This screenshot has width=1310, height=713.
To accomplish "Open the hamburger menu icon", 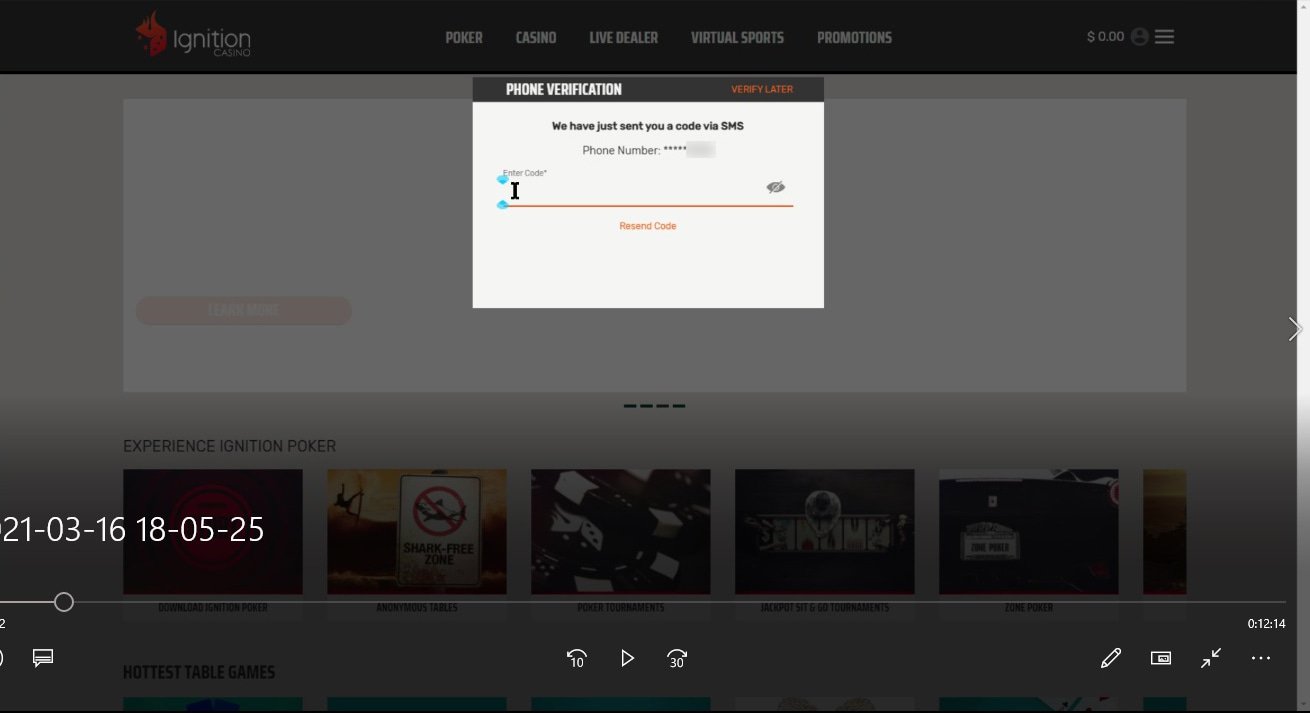I will (1164, 37).
